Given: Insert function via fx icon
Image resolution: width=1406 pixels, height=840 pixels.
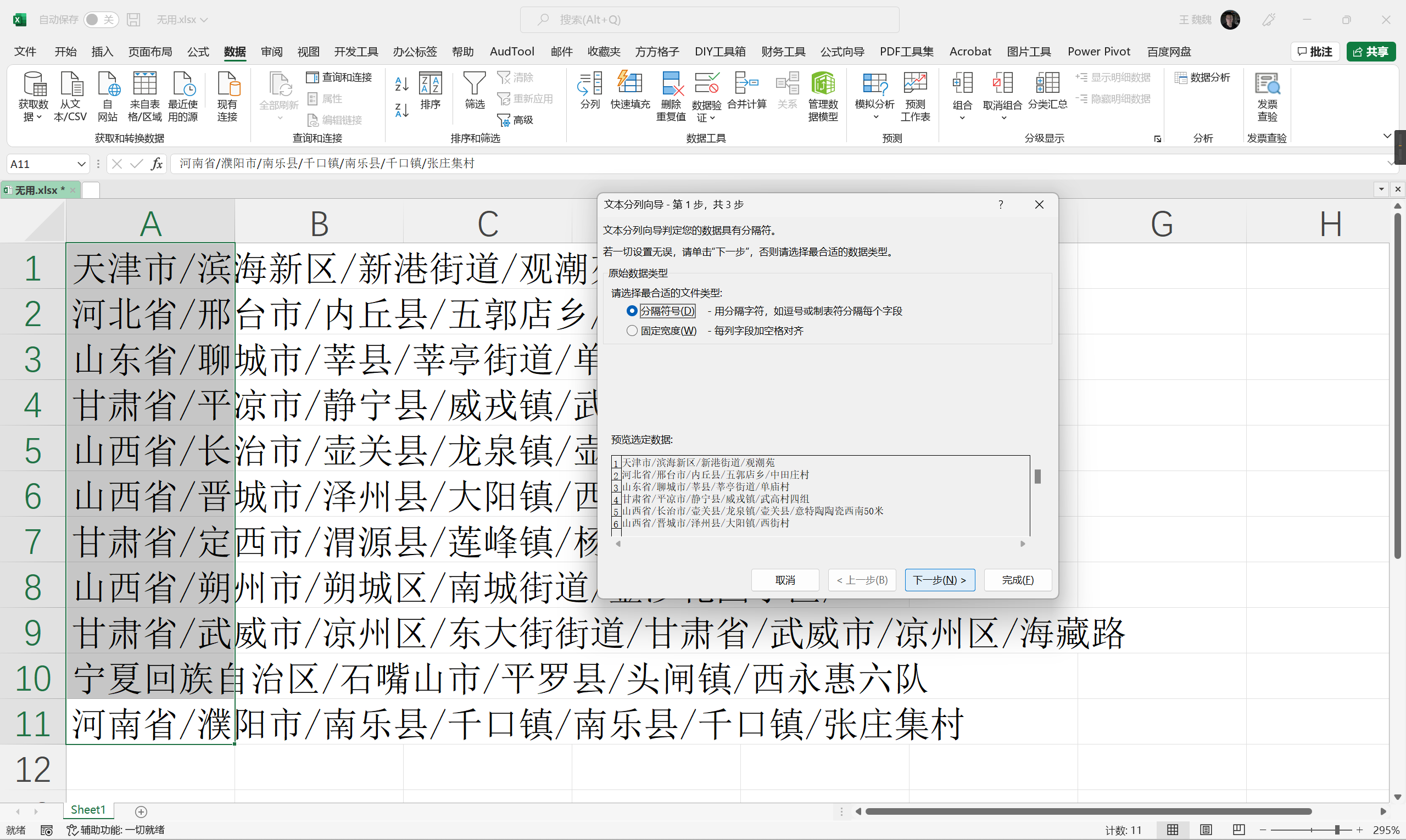Looking at the screenshot, I should pyautogui.click(x=157, y=164).
